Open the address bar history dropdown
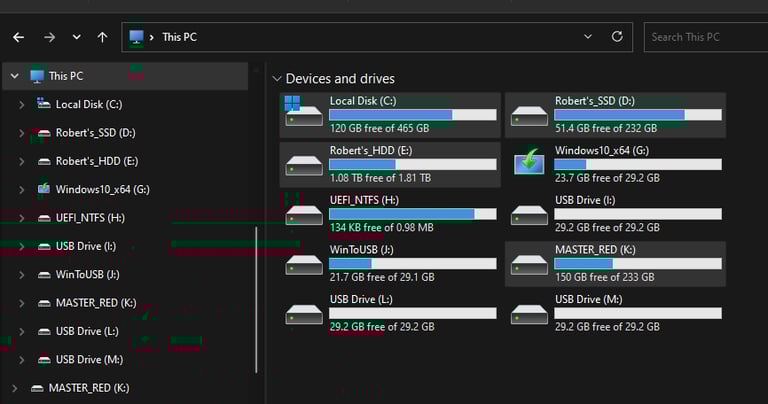This screenshot has height=404, width=768. tap(588, 37)
